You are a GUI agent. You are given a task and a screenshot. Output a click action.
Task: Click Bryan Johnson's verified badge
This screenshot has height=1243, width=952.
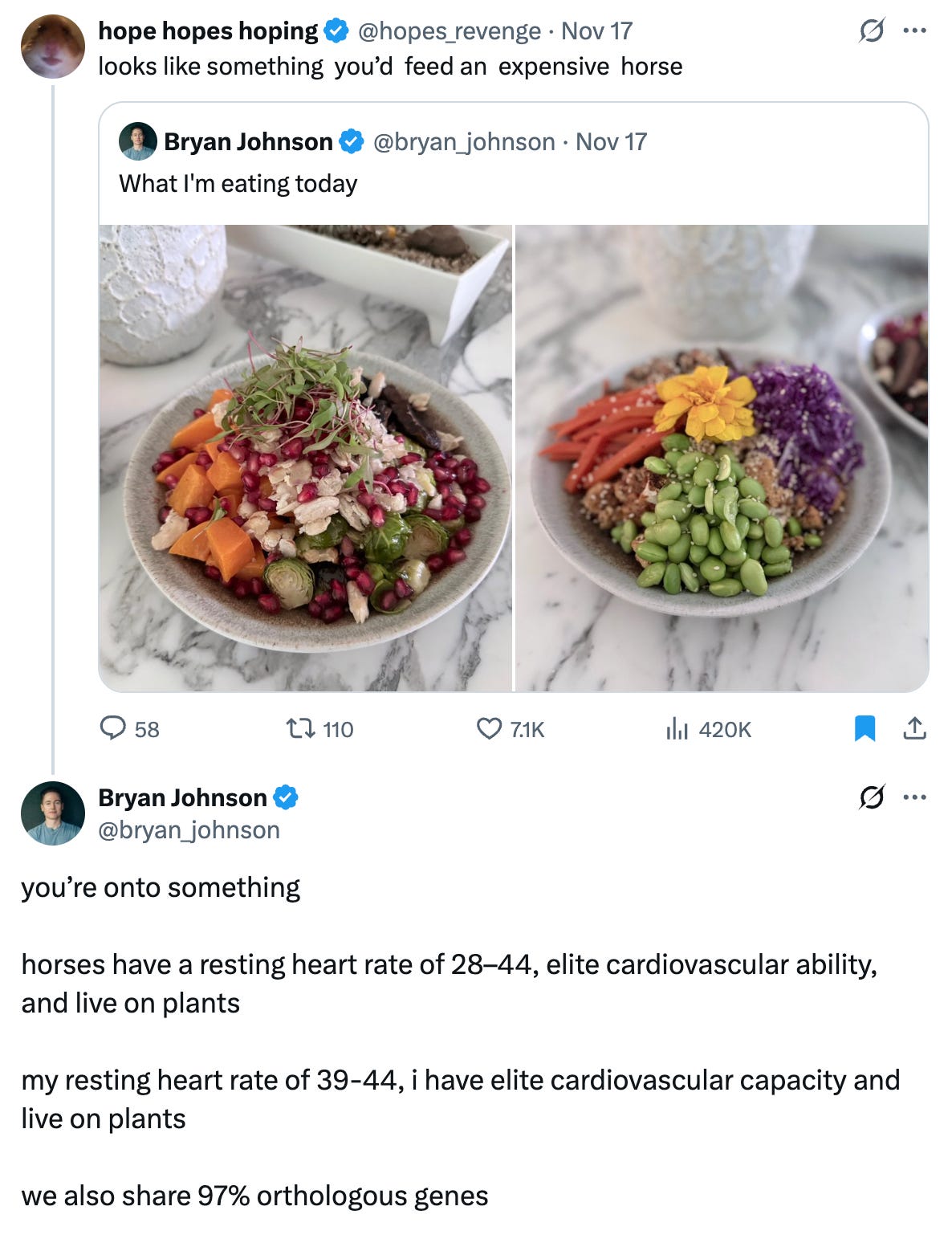click(350, 141)
